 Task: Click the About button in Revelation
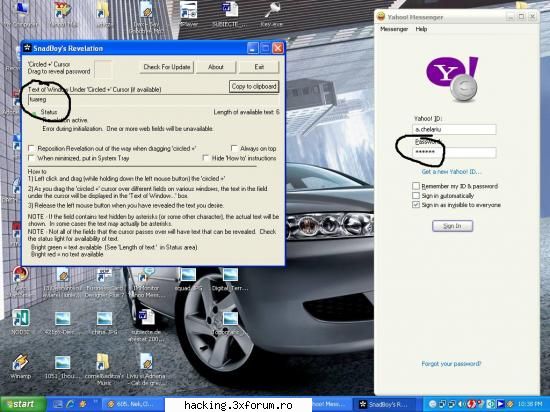click(216, 67)
